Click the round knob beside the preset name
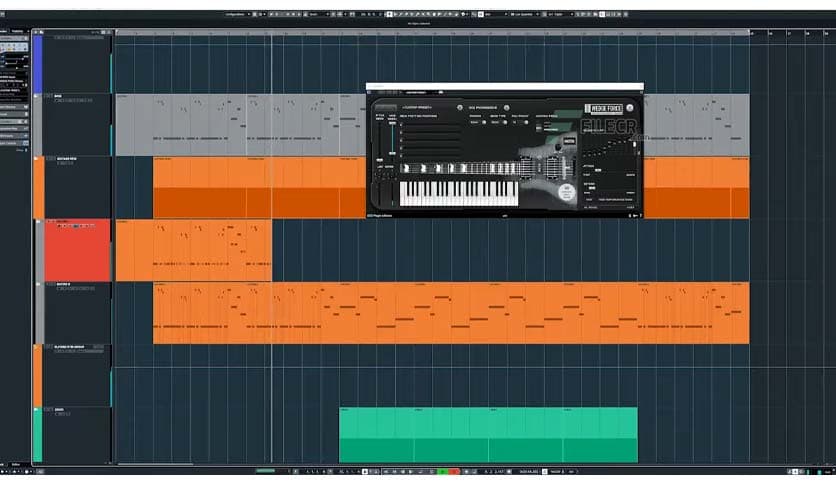This screenshot has height=484, width=836. (459, 107)
